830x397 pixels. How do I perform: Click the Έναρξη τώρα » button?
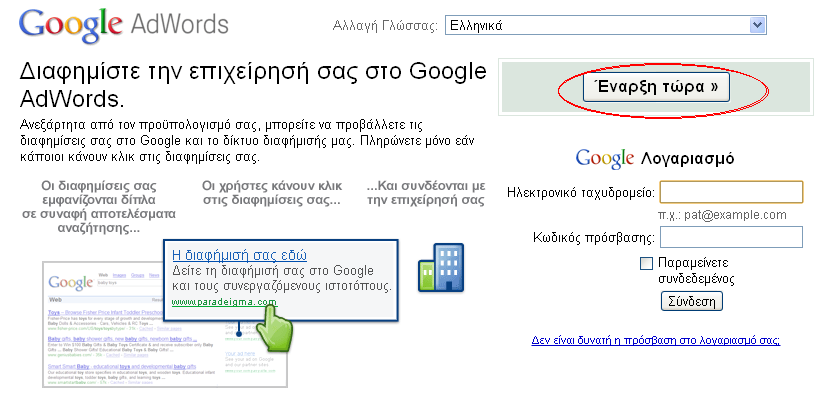656,87
